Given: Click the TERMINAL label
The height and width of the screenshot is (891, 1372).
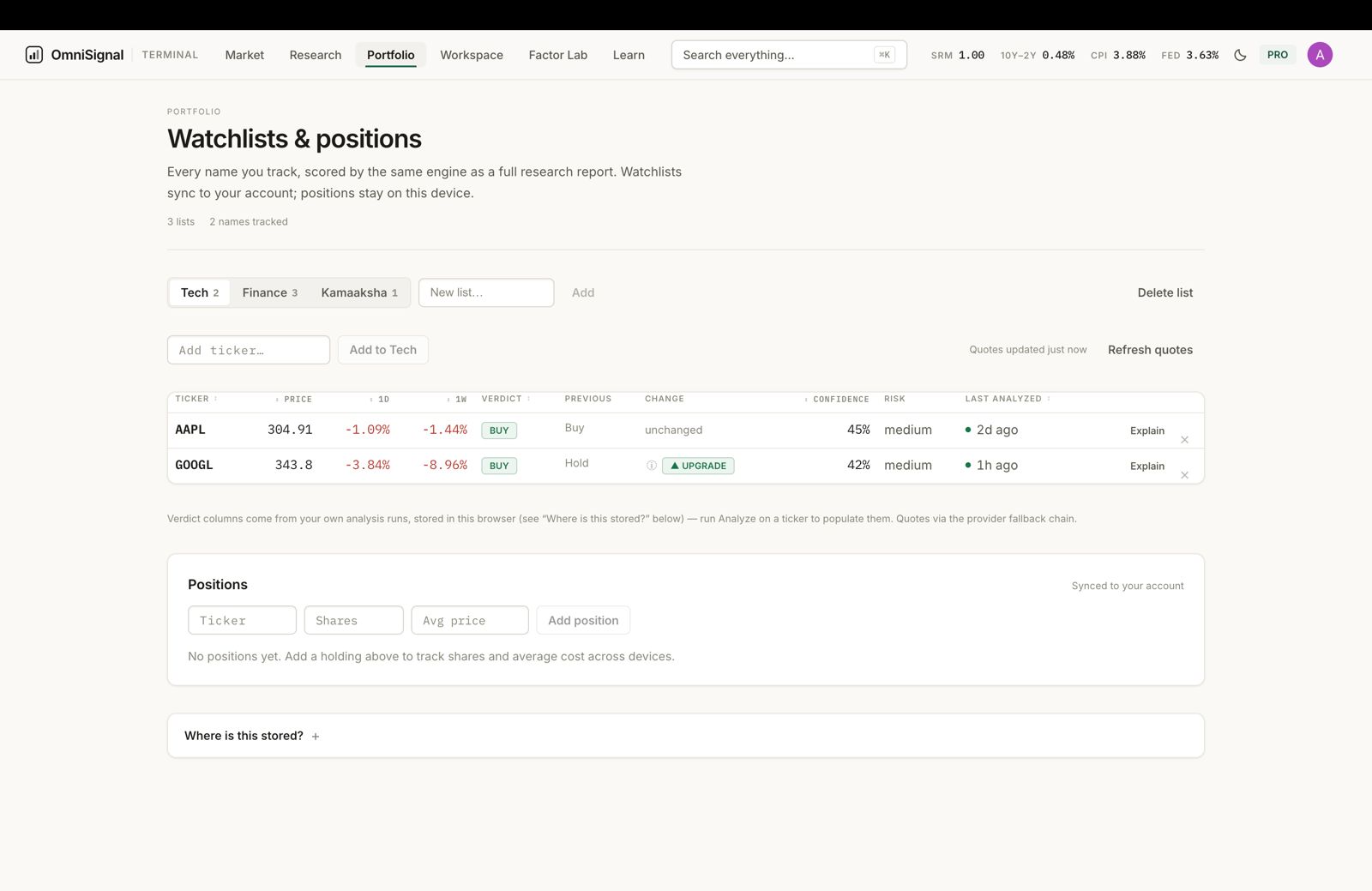Looking at the screenshot, I should pos(170,55).
